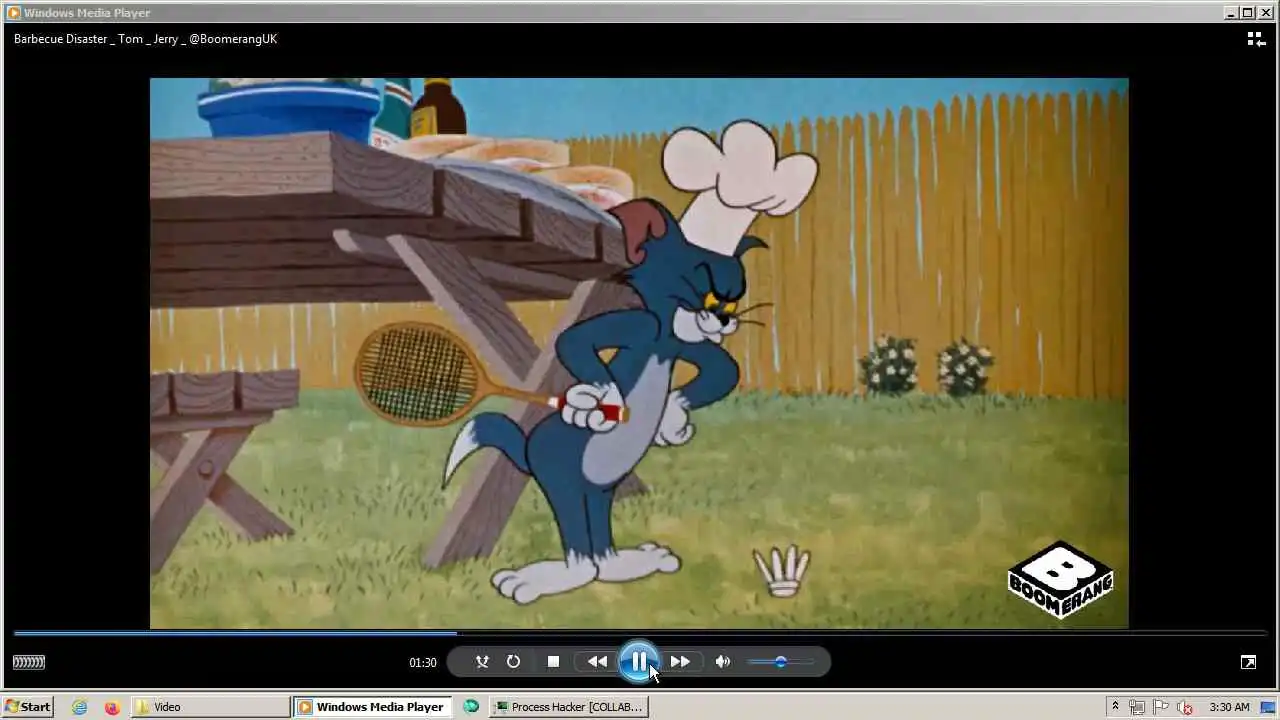Image resolution: width=1280 pixels, height=720 pixels.
Task: Click the rewind previous button
Action: pos(597,662)
